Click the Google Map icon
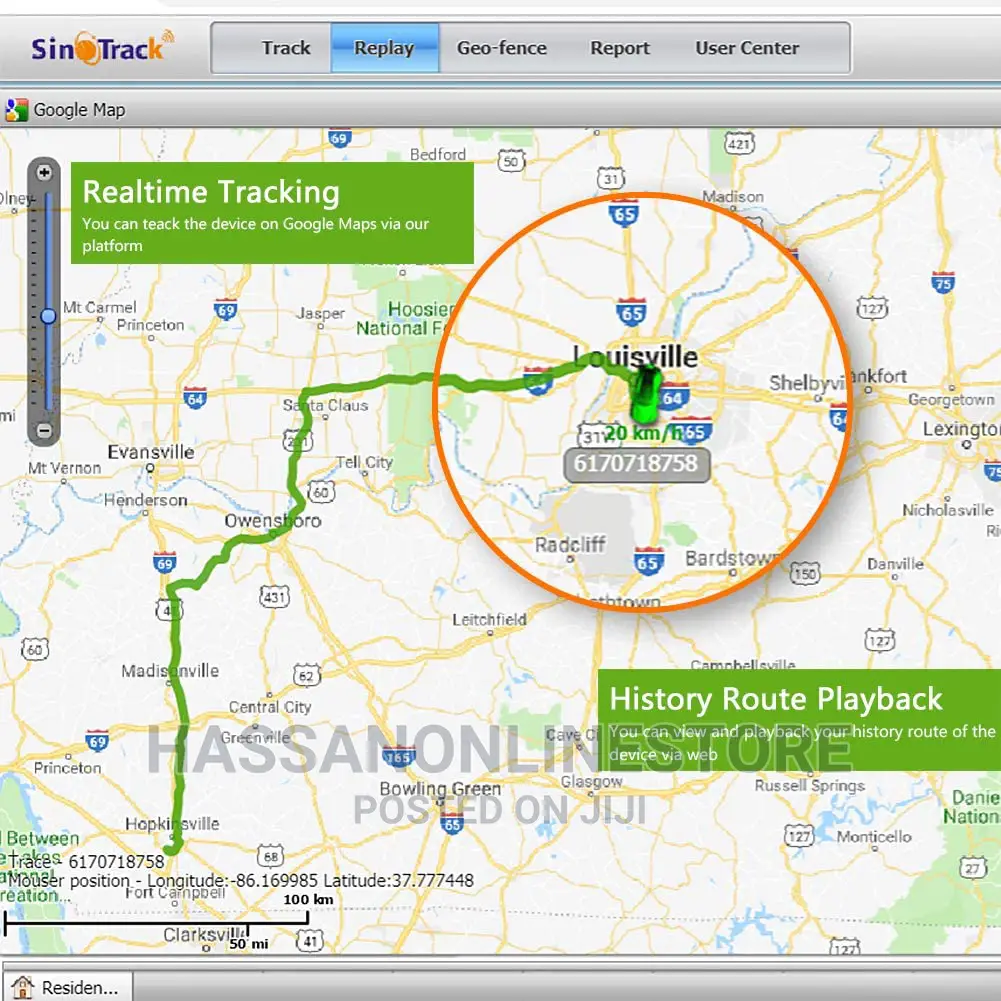Screen dimensions: 1001x1001 point(17,110)
